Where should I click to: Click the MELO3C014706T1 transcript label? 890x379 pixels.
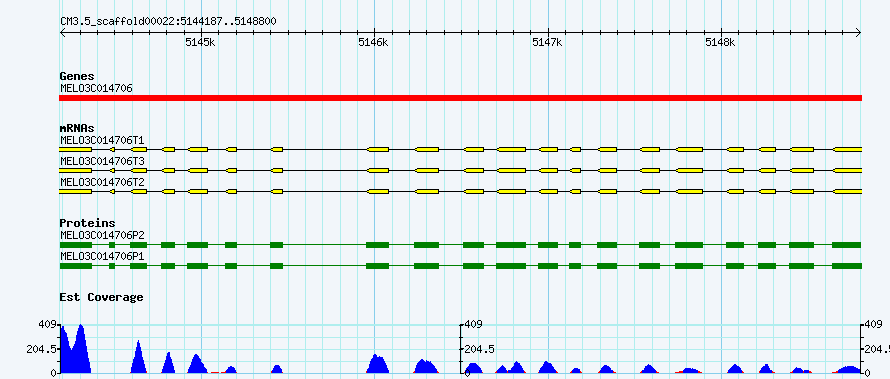(102, 140)
